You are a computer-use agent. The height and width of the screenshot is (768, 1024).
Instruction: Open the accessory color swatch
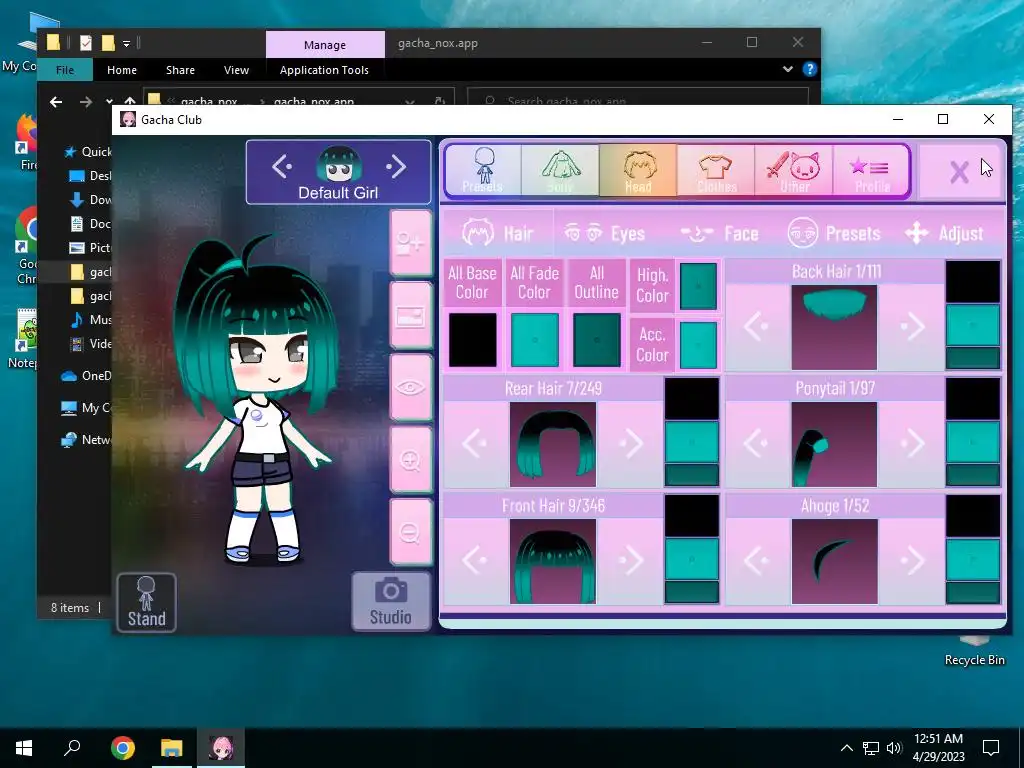click(x=698, y=345)
